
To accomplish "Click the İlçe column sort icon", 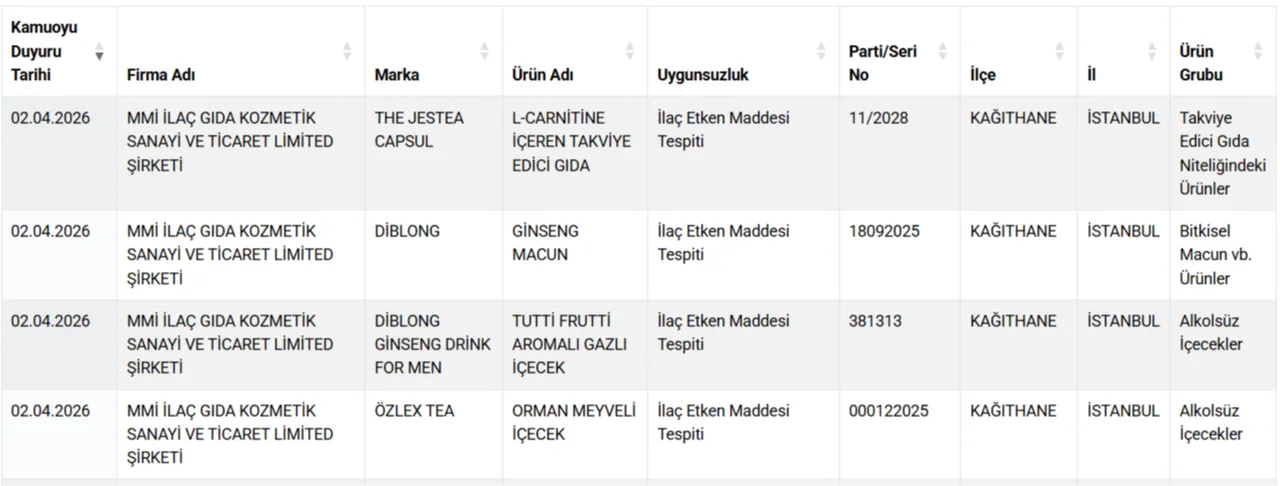I will 1059,51.
